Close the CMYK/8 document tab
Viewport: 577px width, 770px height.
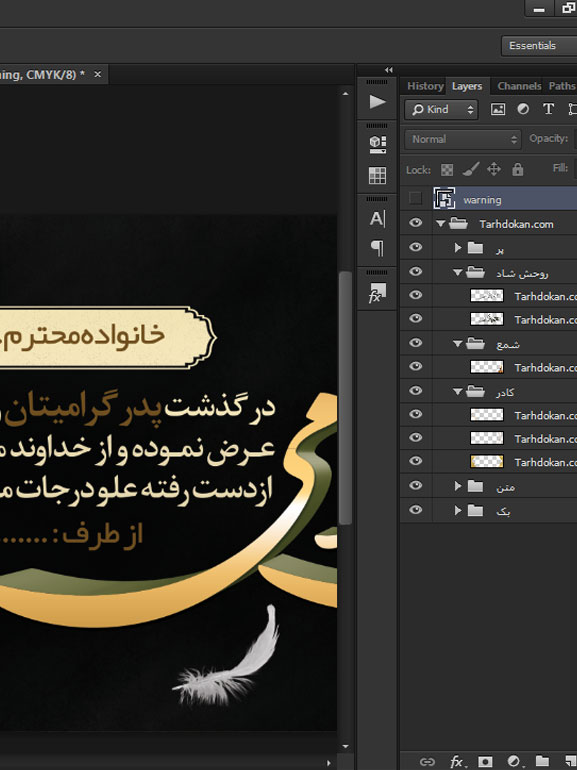97,74
